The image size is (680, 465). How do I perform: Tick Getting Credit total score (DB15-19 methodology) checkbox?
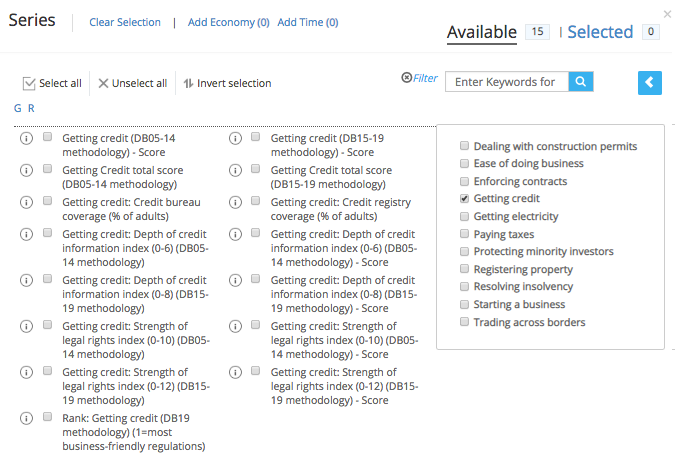click(x=256, y=169)
